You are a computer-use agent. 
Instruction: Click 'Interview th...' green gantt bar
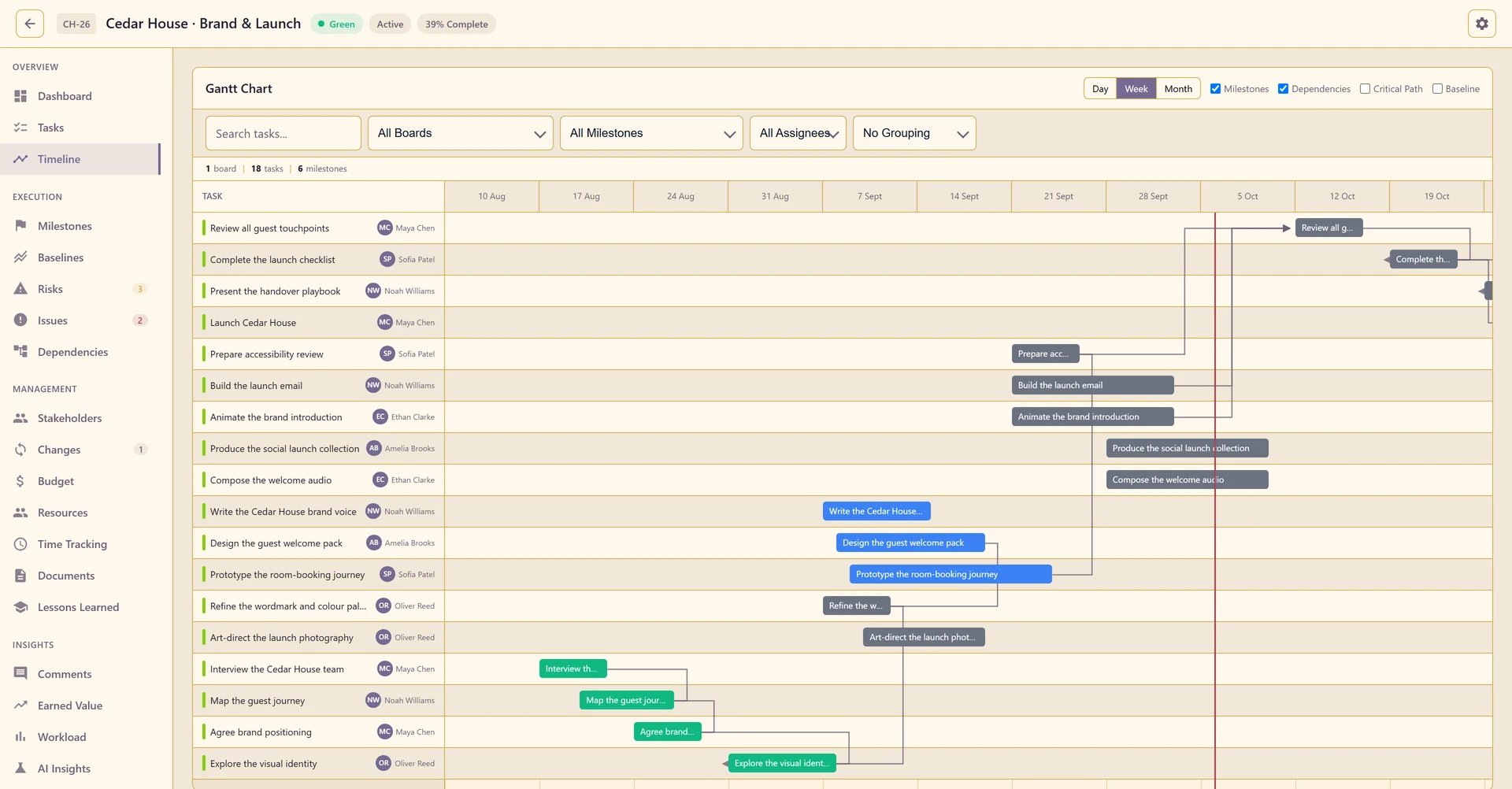tap(573, 669)
